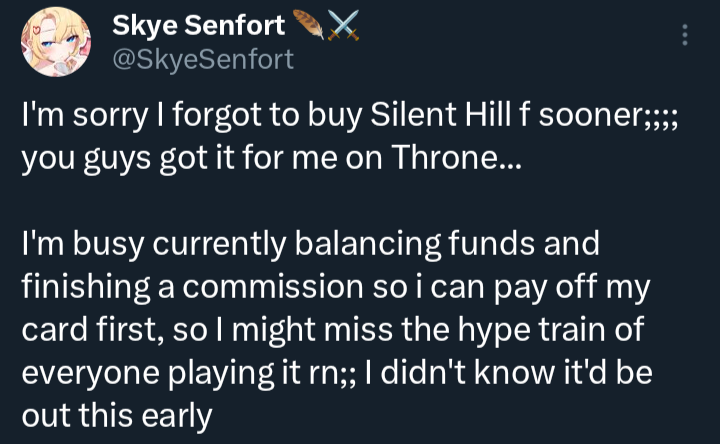Click the @SkyeSenfort handle
The image size is (720, 444).
point(203,60)
